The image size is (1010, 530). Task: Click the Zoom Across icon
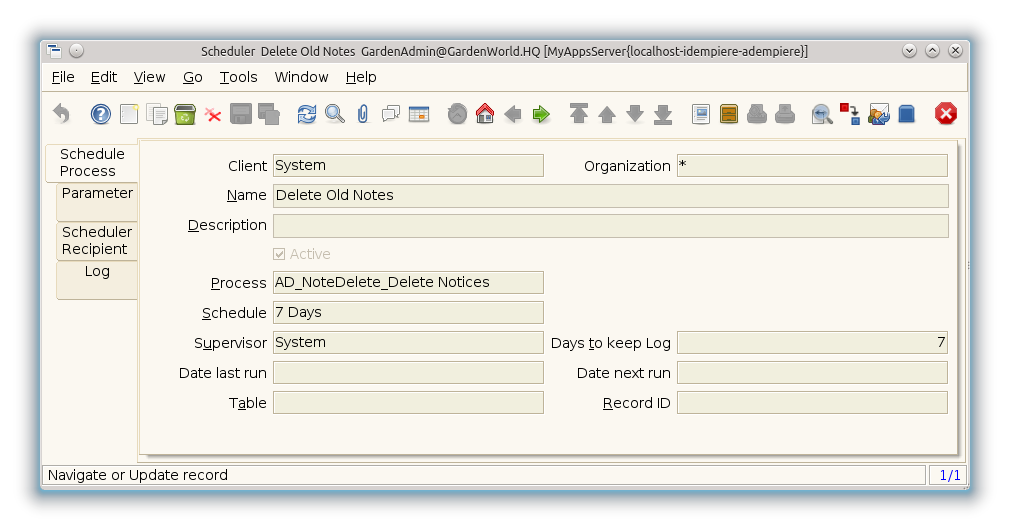[x=822, y=114]
